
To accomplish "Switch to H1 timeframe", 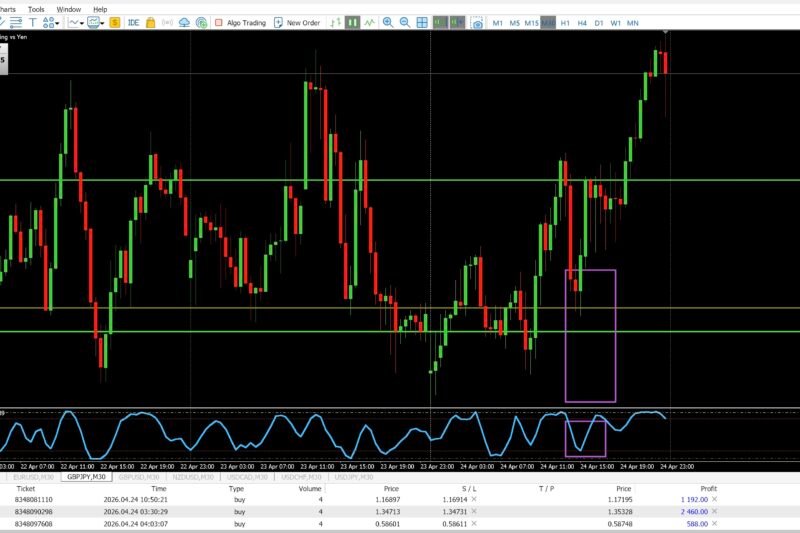I will [565, 23].
